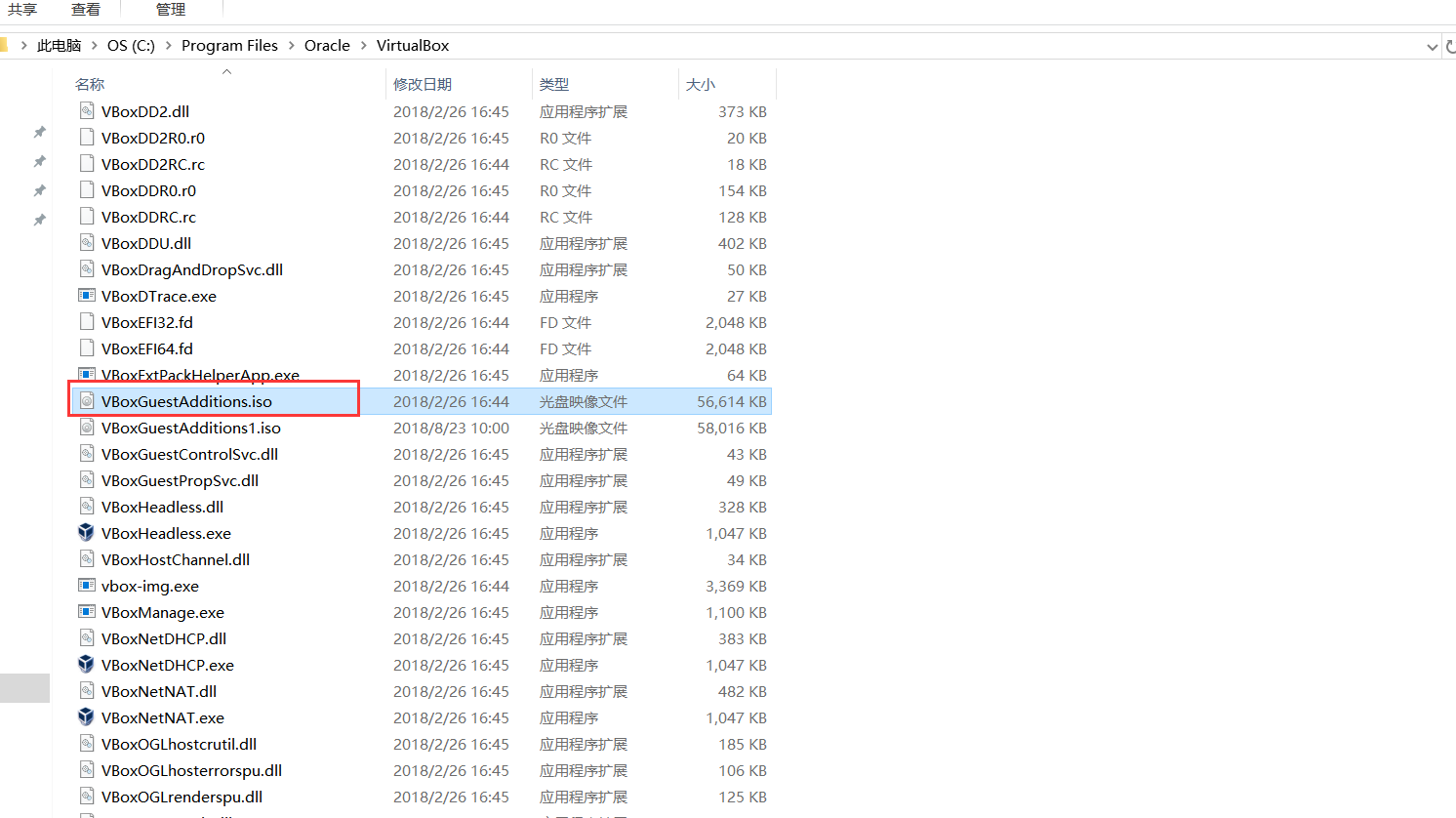1456x818 pixels.
Task: Click the 1,100 KB size value
Action: (736, 612)
